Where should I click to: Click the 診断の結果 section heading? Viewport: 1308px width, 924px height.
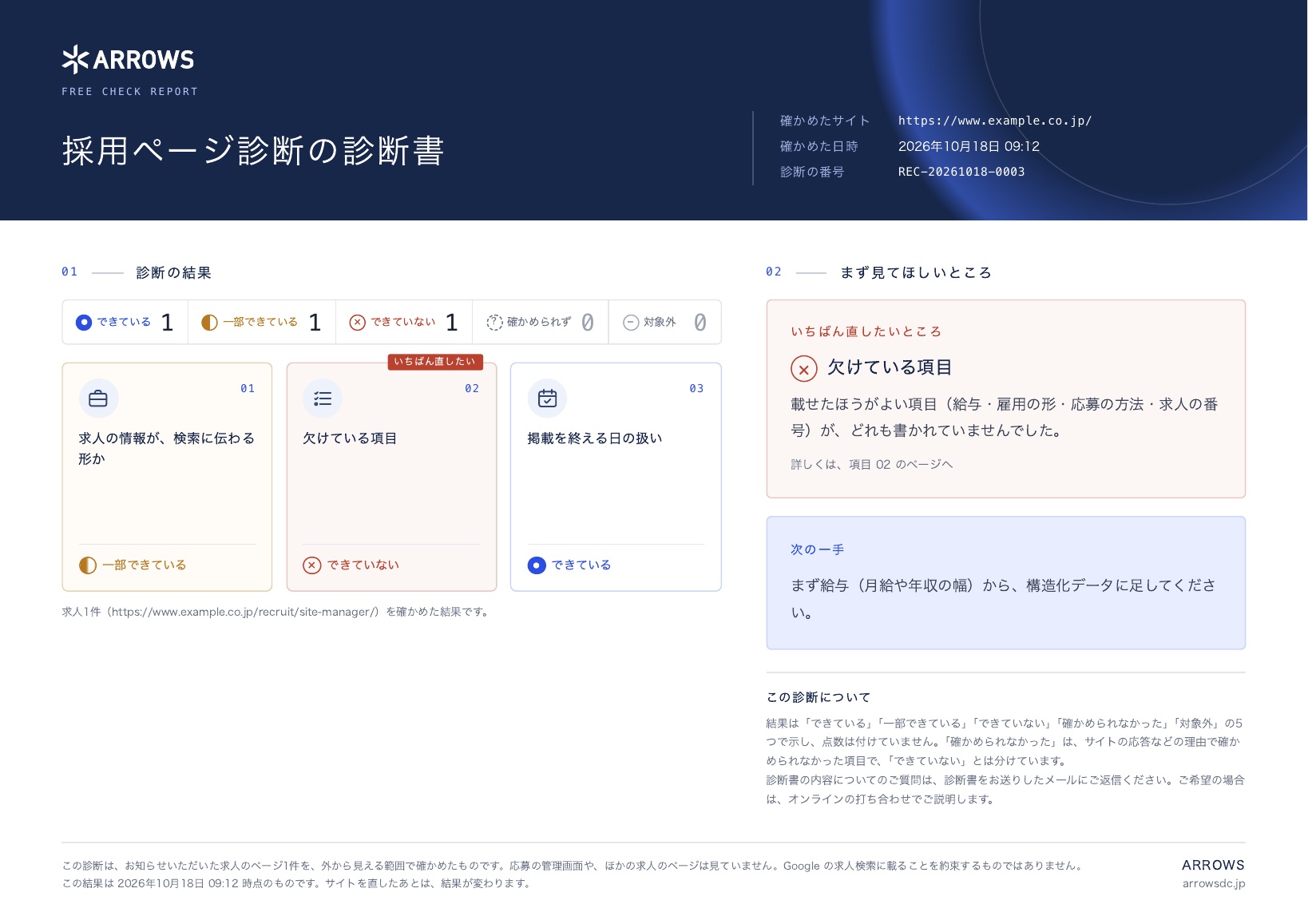(173, 273)
